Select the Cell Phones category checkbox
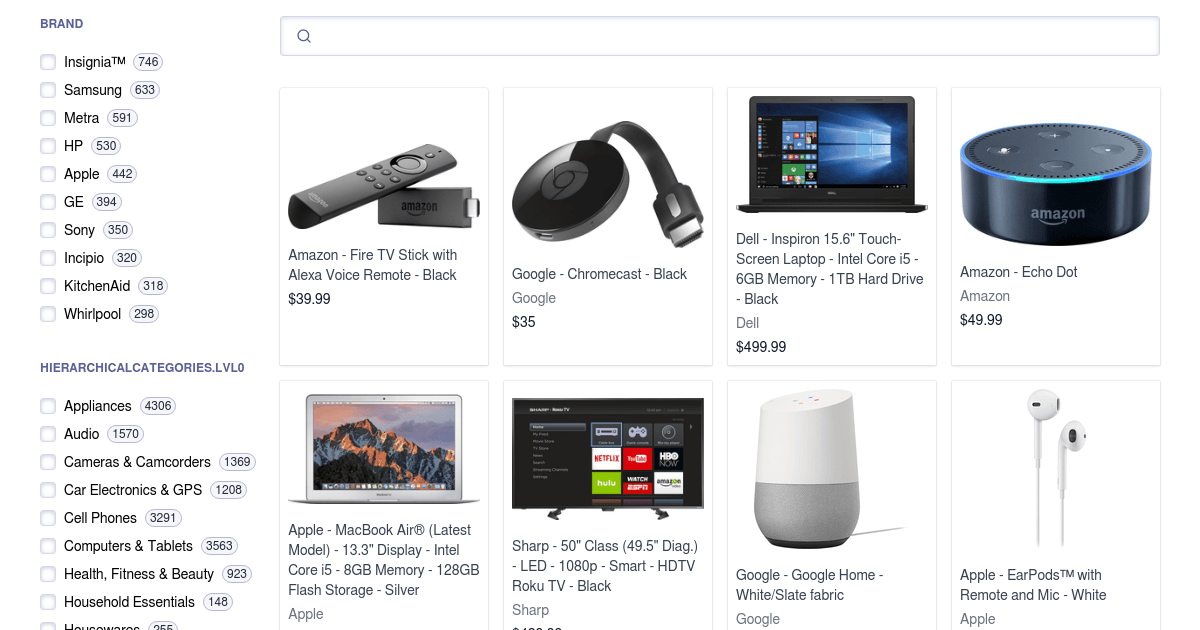Image resolution: width=1200 pixels, height=630 pixels. 48,518
